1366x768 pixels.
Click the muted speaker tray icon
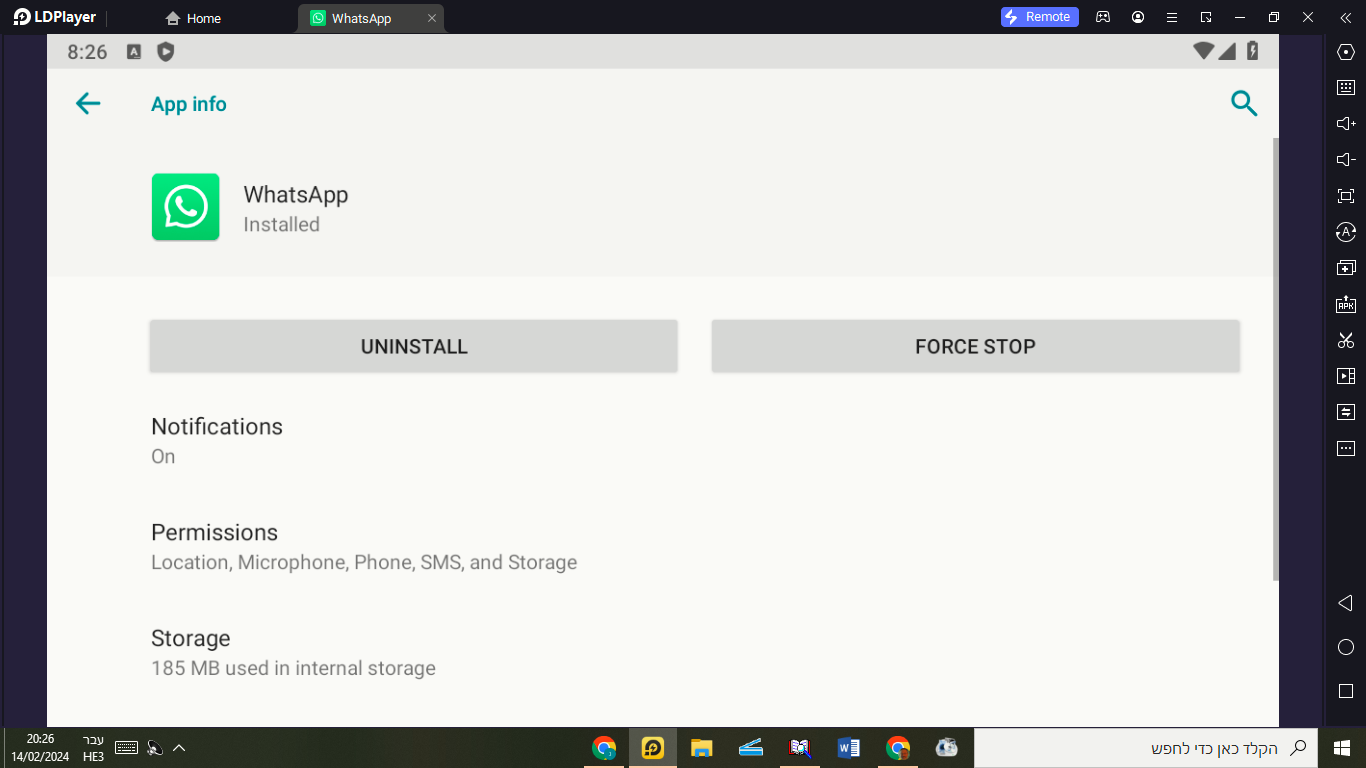click(154, 748)
